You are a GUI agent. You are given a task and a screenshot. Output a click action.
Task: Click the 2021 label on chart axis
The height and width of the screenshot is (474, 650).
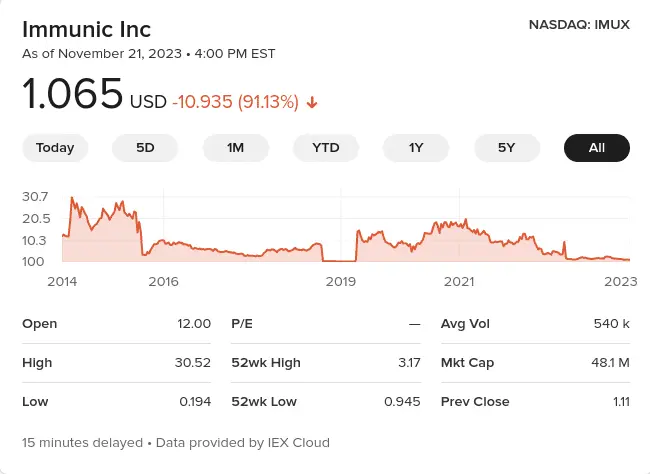click(x=459, y=281)
